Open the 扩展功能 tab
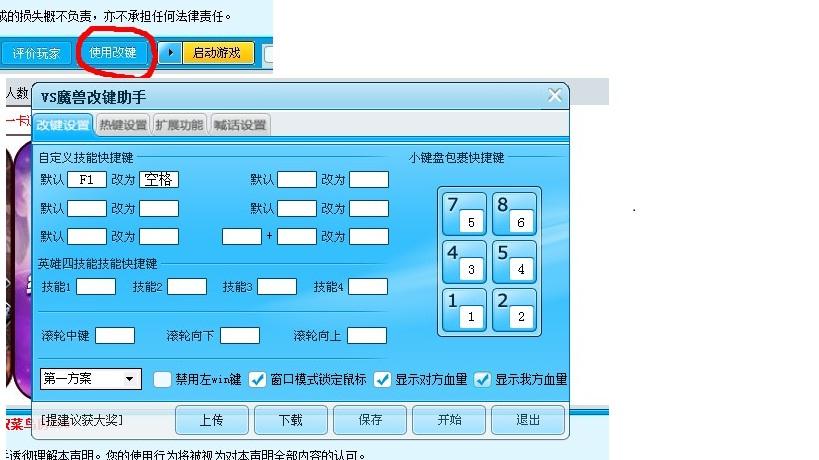Image resolution: width=819 pixels, height=460 pixels. coord(179,125)
